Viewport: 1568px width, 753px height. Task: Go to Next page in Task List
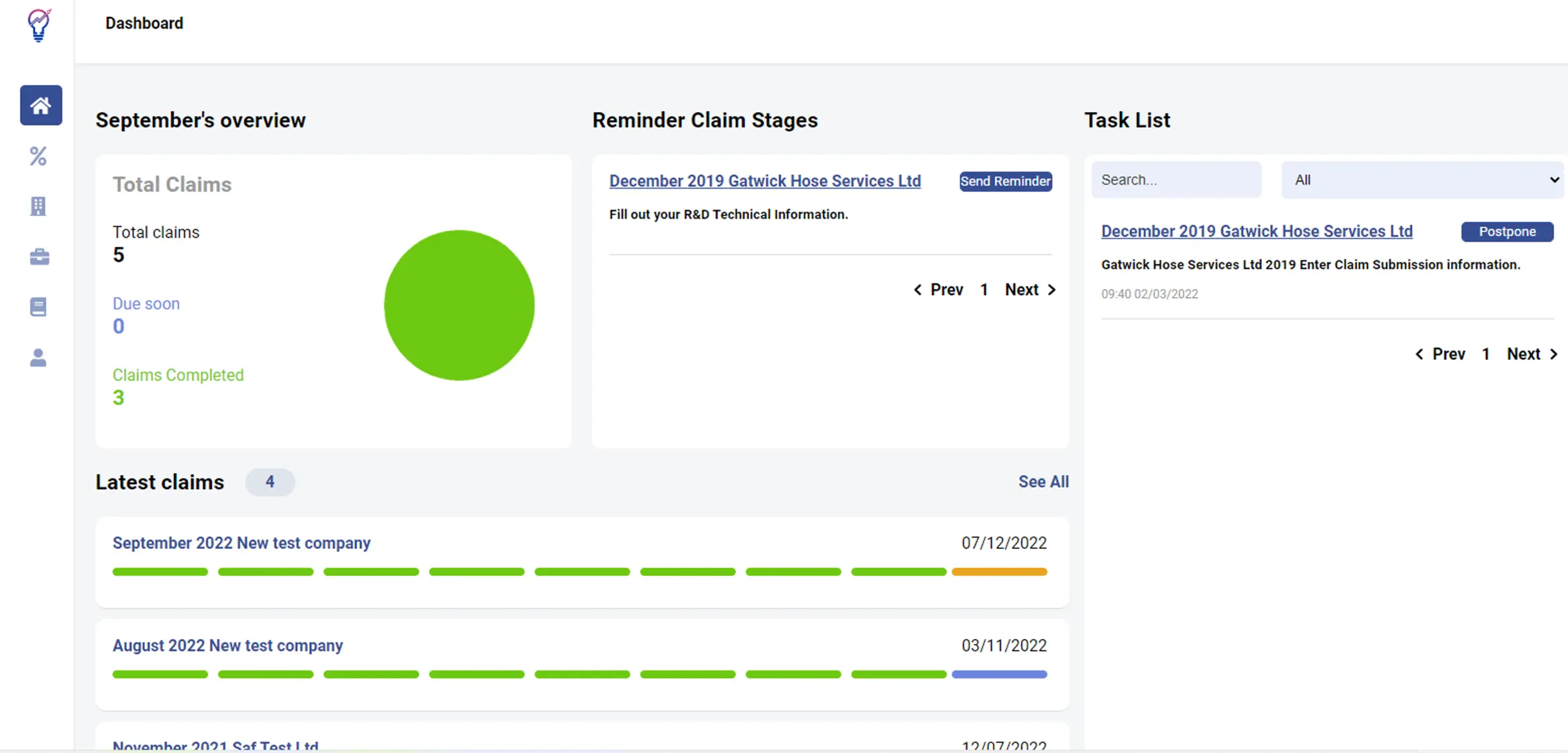point(1532,354)
